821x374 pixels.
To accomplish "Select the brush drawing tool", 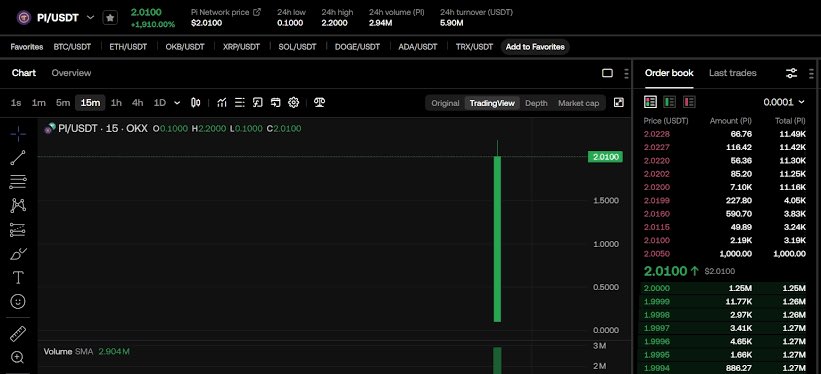I will pos(18,254).
